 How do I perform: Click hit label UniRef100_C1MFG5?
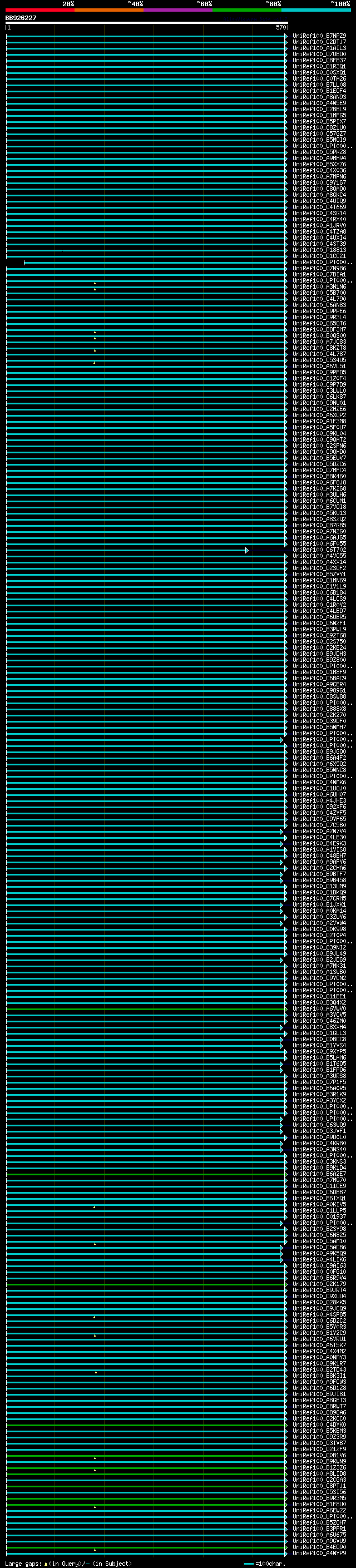(319, 115)
